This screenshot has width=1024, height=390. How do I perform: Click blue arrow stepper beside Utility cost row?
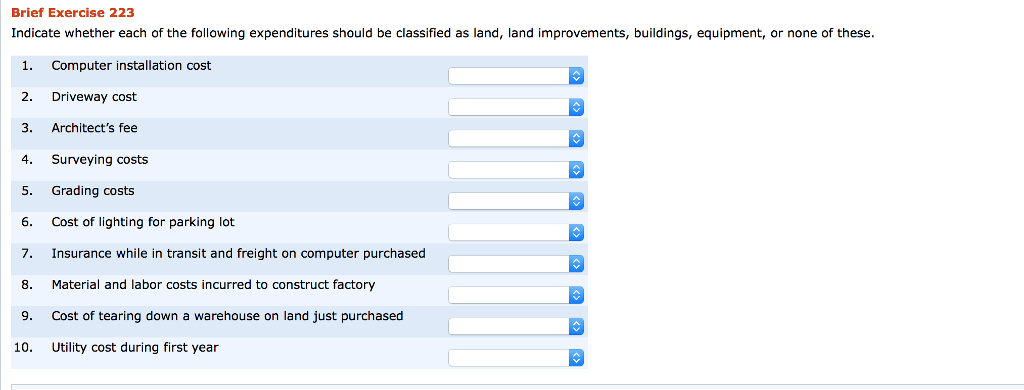pos(575,358)
